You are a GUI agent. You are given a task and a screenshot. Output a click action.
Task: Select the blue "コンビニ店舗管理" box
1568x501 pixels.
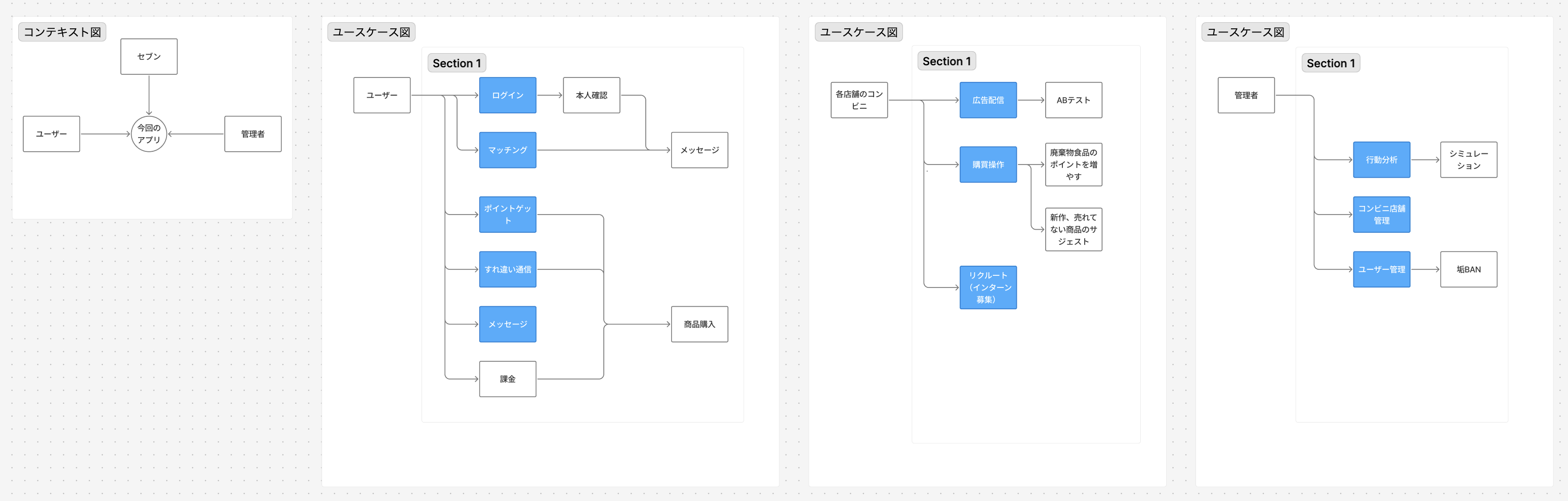pyautogui.click(x=1381, y=214)
